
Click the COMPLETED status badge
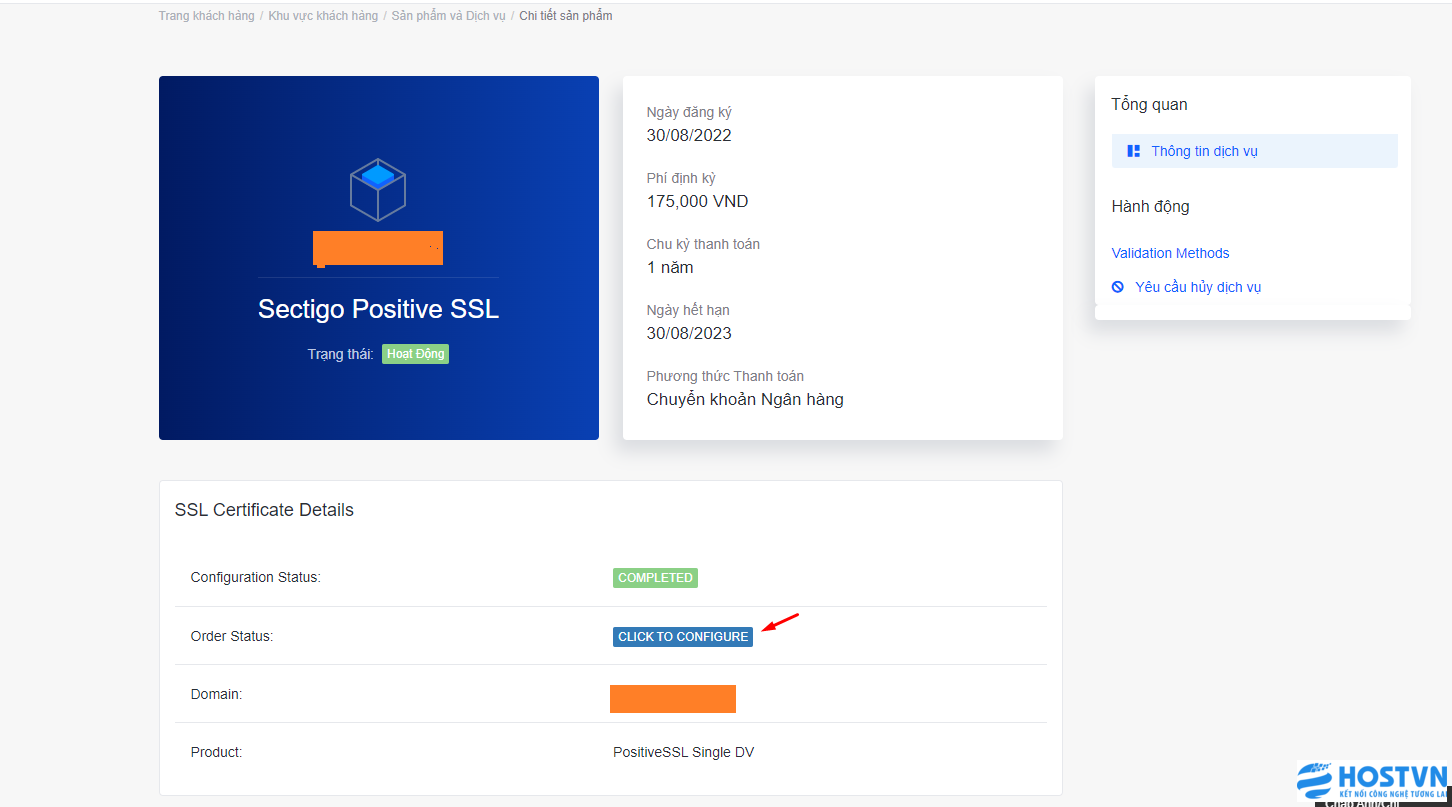coord(655,578)
